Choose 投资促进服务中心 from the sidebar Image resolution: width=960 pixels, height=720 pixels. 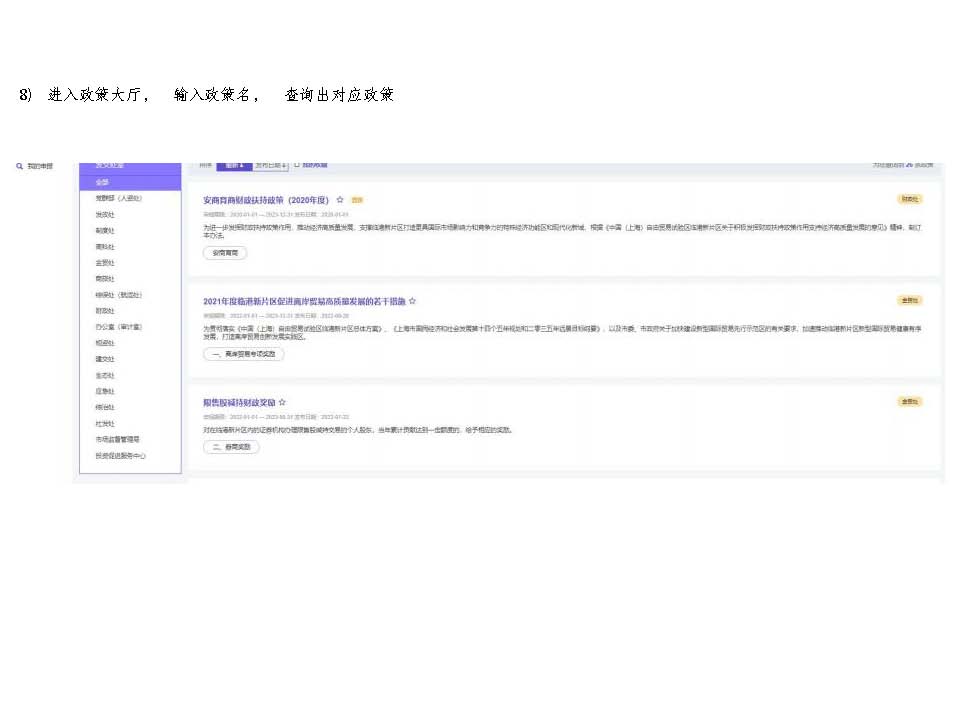click(x=121, y=455)
